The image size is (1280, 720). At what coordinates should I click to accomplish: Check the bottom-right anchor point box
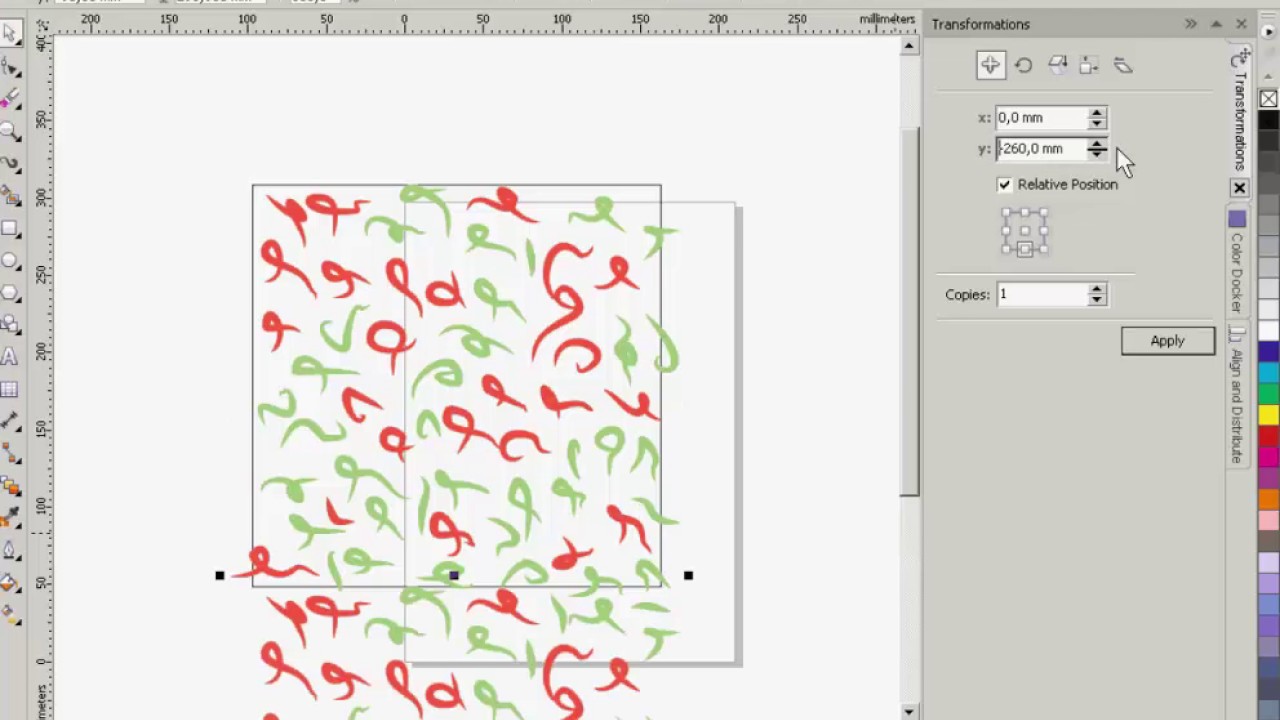pos(1043,250)
